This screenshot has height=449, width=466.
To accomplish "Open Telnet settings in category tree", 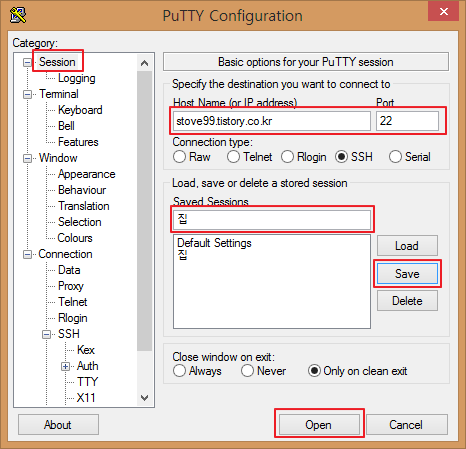I will 73,302.
